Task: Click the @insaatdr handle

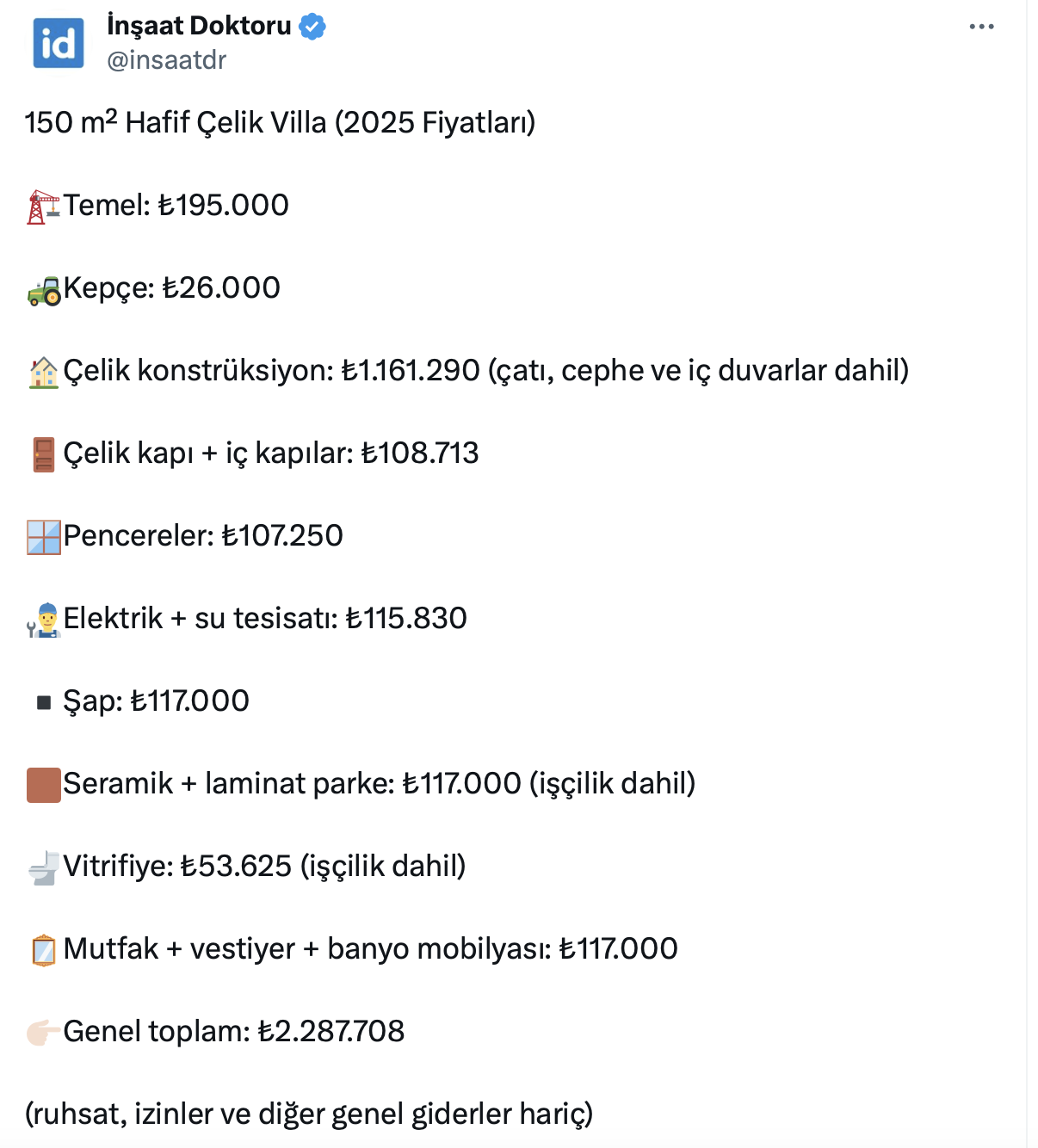Action: coord(166,60)
